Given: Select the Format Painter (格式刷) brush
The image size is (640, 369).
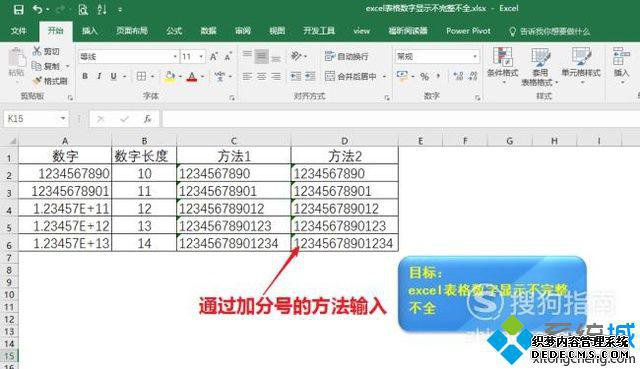Looking at the screenshot, I should point(37,81).
